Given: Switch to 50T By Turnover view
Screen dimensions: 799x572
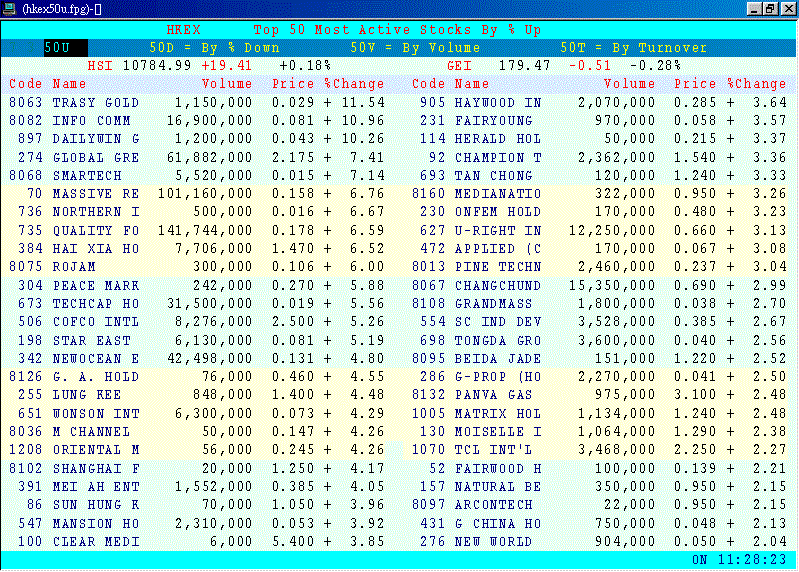Looking at the screenshot, I should (633, 48).
